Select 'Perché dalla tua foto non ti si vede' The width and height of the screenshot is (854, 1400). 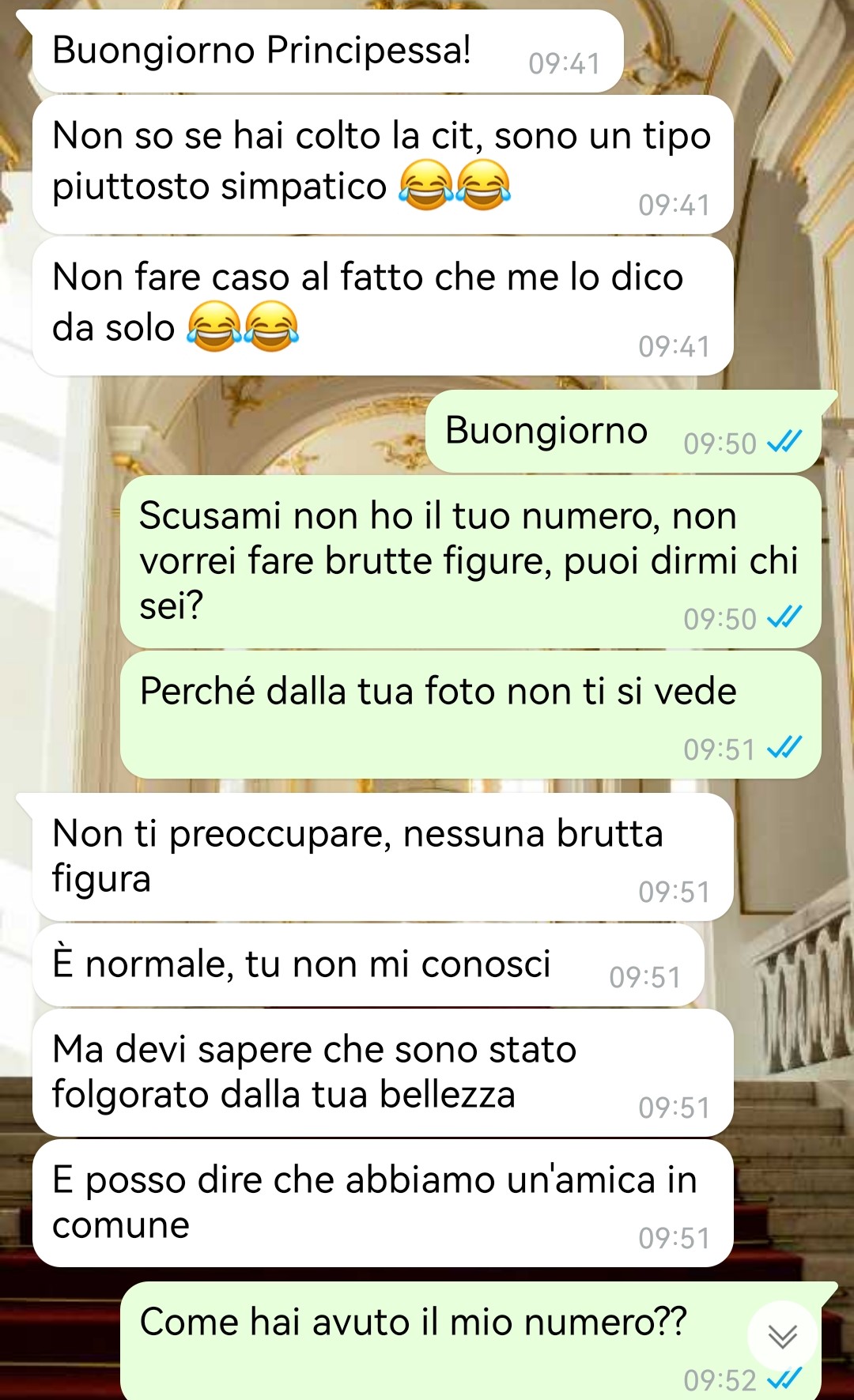click(x=470, y=715)
